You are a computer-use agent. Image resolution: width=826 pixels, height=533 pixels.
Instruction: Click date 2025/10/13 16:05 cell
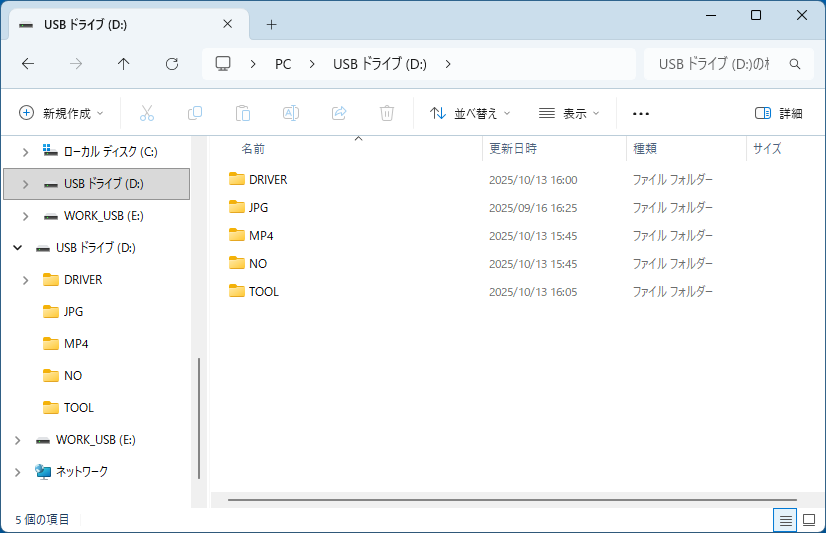pos(533,292)
